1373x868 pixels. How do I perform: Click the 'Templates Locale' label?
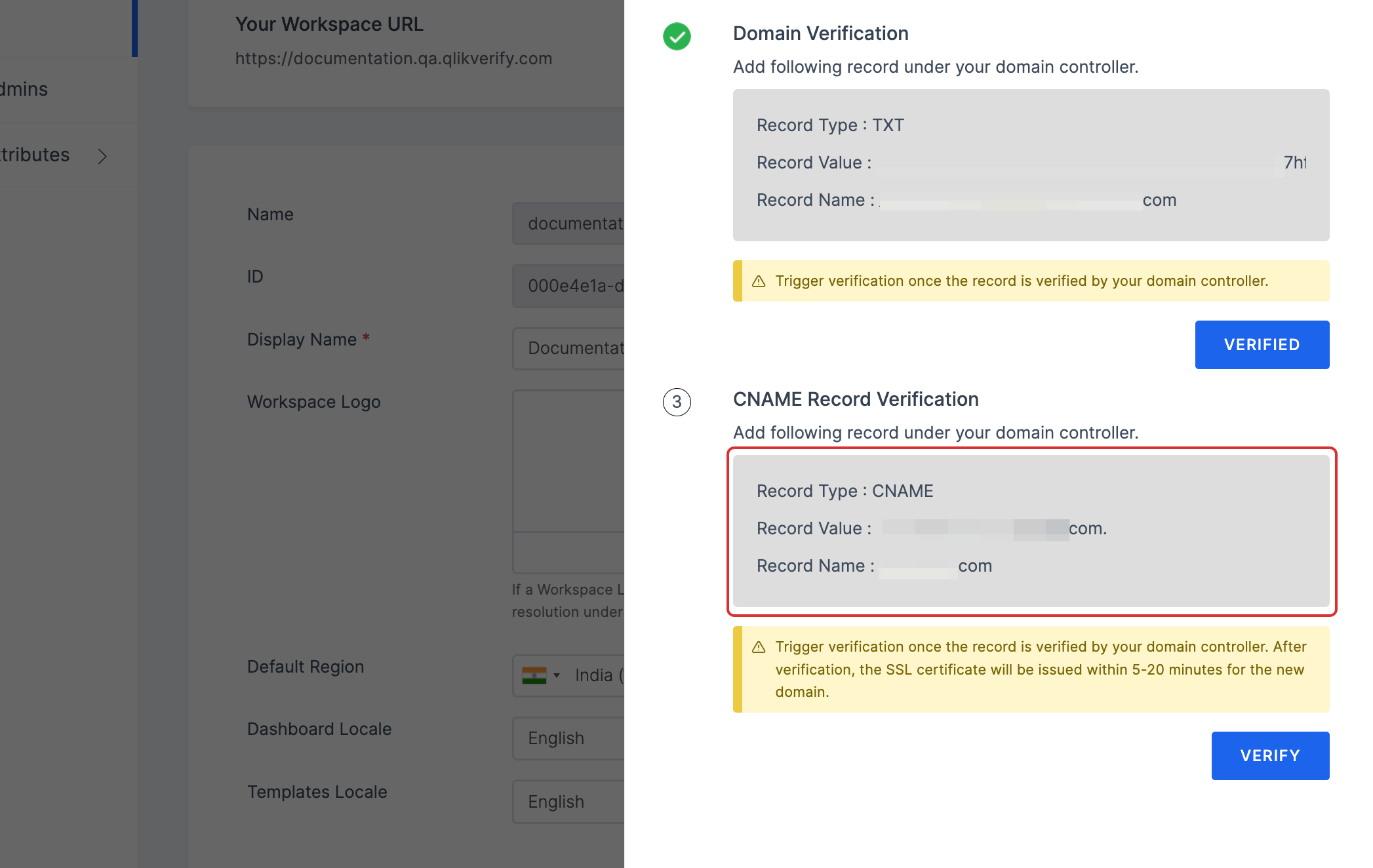point(317,792)
